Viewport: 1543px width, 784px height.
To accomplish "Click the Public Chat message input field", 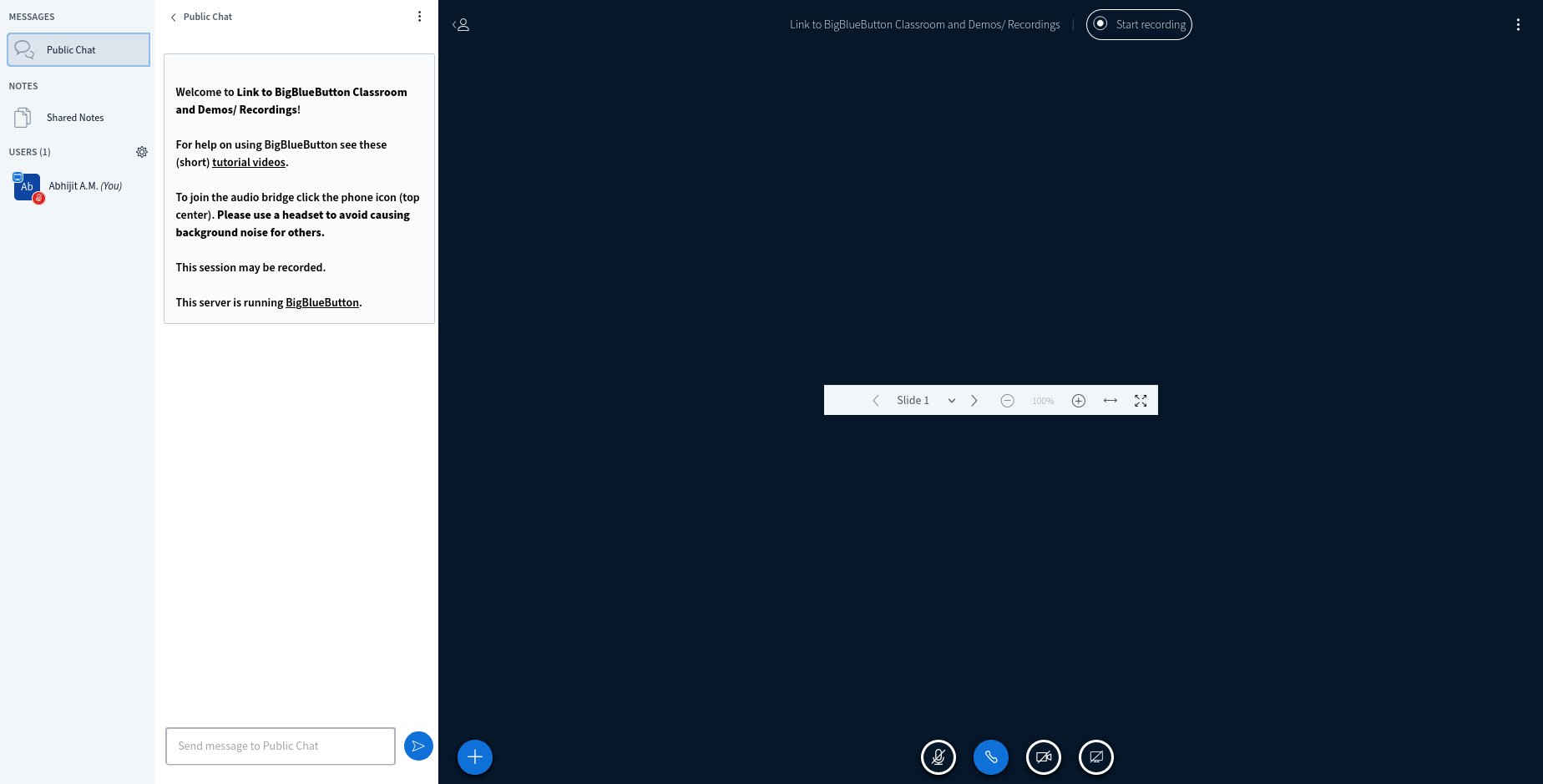I will coord(280,746).
